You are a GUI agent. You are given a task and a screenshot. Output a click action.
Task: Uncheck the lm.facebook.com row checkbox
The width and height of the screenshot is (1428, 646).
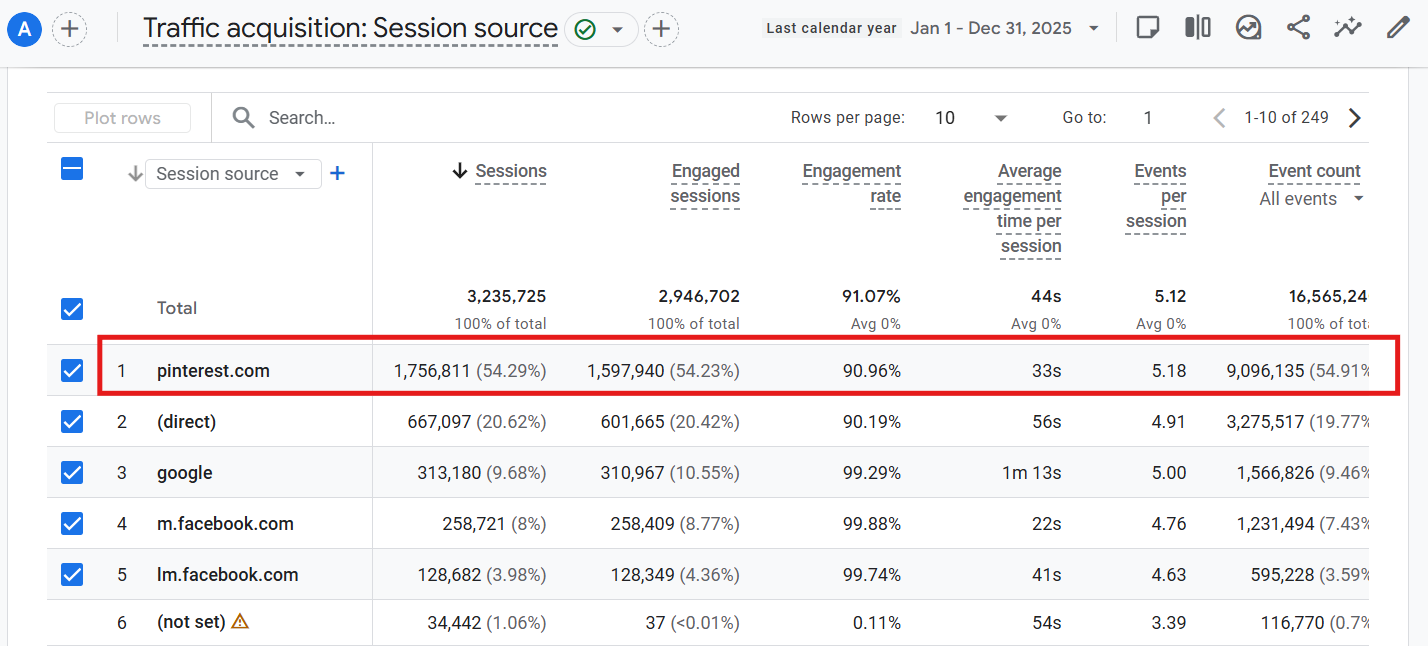click(72, 575)
